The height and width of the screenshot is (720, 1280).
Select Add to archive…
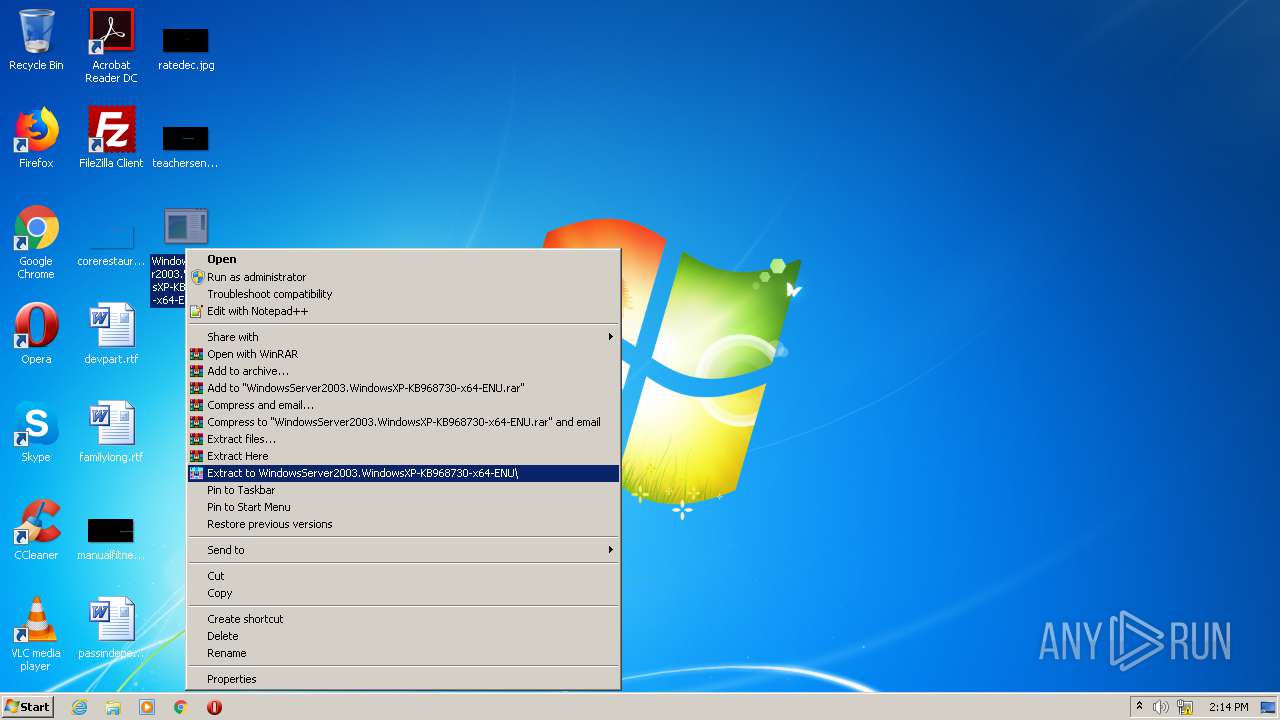[404, 371]
